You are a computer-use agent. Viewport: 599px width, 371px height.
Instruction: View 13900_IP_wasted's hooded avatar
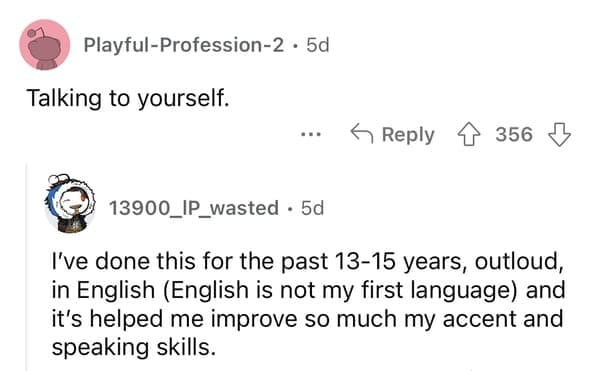[70, 203]
